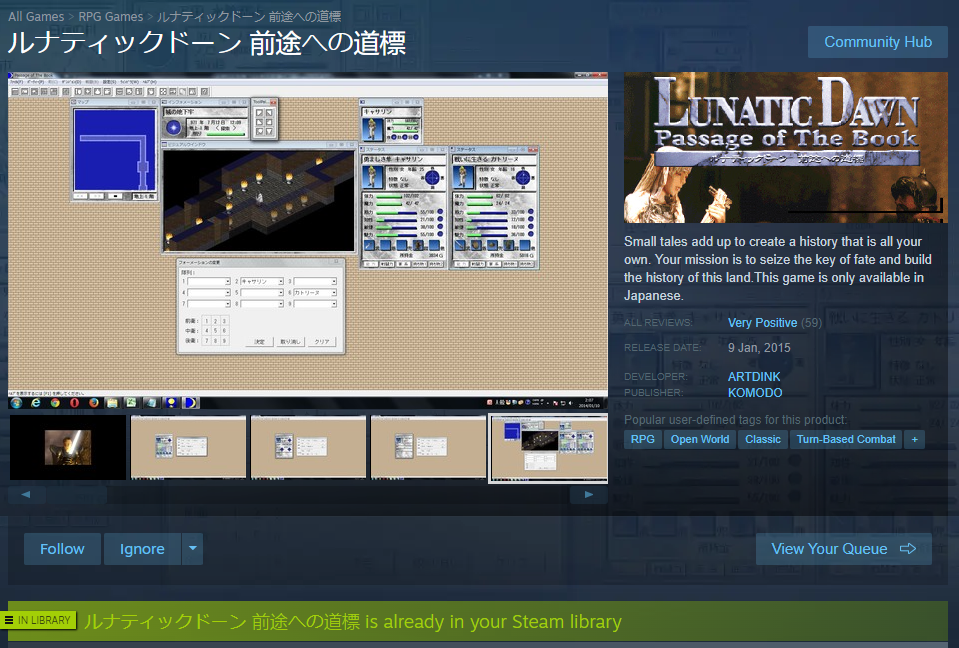Click the Lunatic Dawn header image
This screenshot has height=648, width=959.
[x=786, y=147]
